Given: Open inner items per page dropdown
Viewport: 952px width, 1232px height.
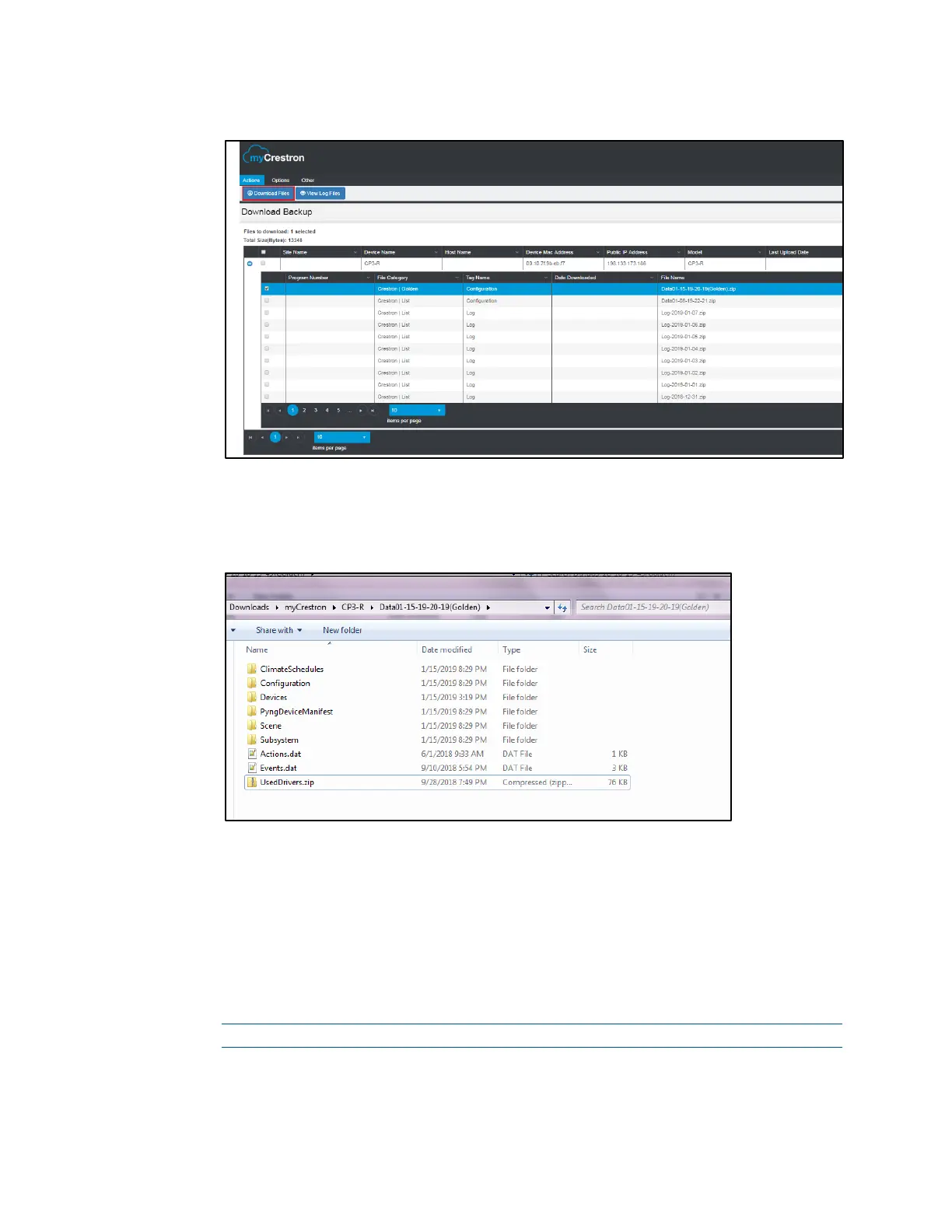Looking at the screenshot, I should tap(417, 410).
